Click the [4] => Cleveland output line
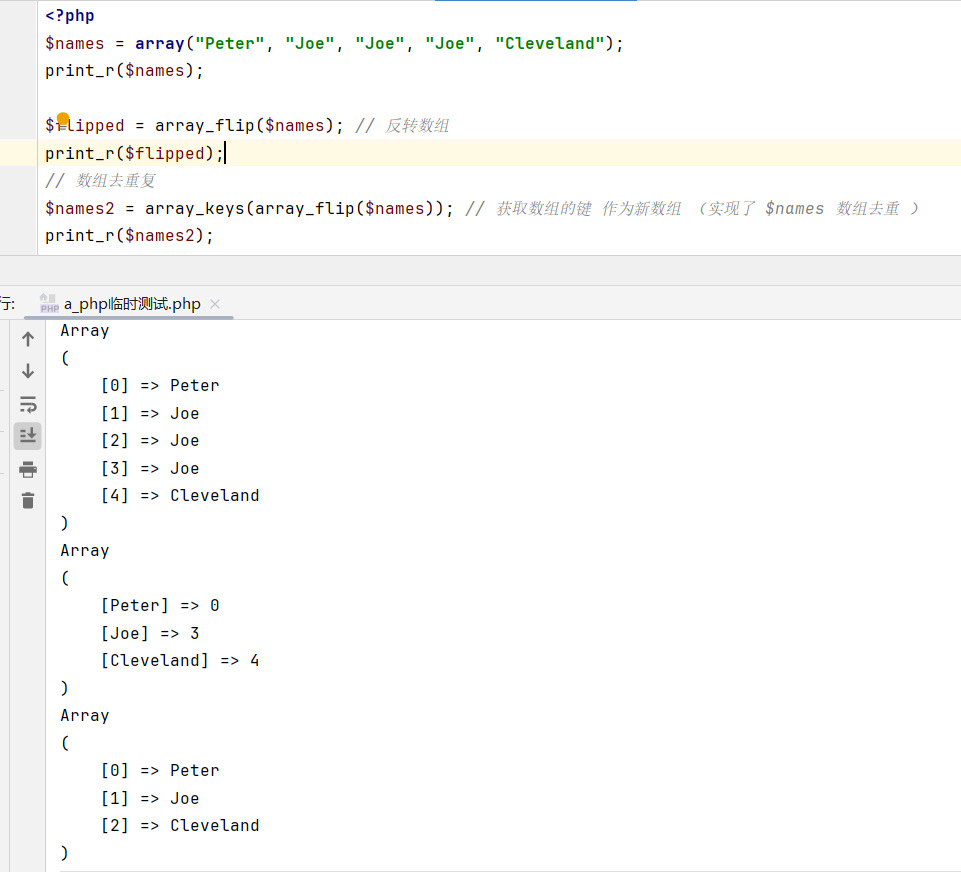 point(180,496)
